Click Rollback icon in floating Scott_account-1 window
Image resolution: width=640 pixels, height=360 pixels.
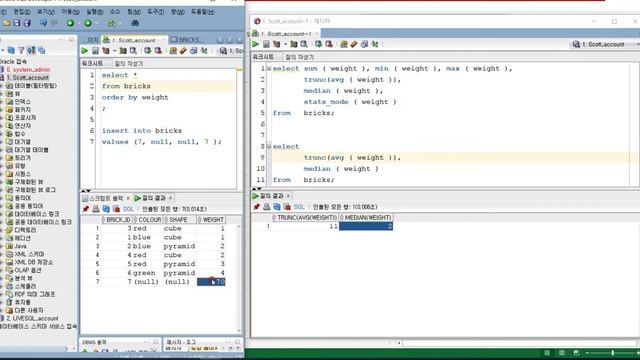click(x=329, y=44)
